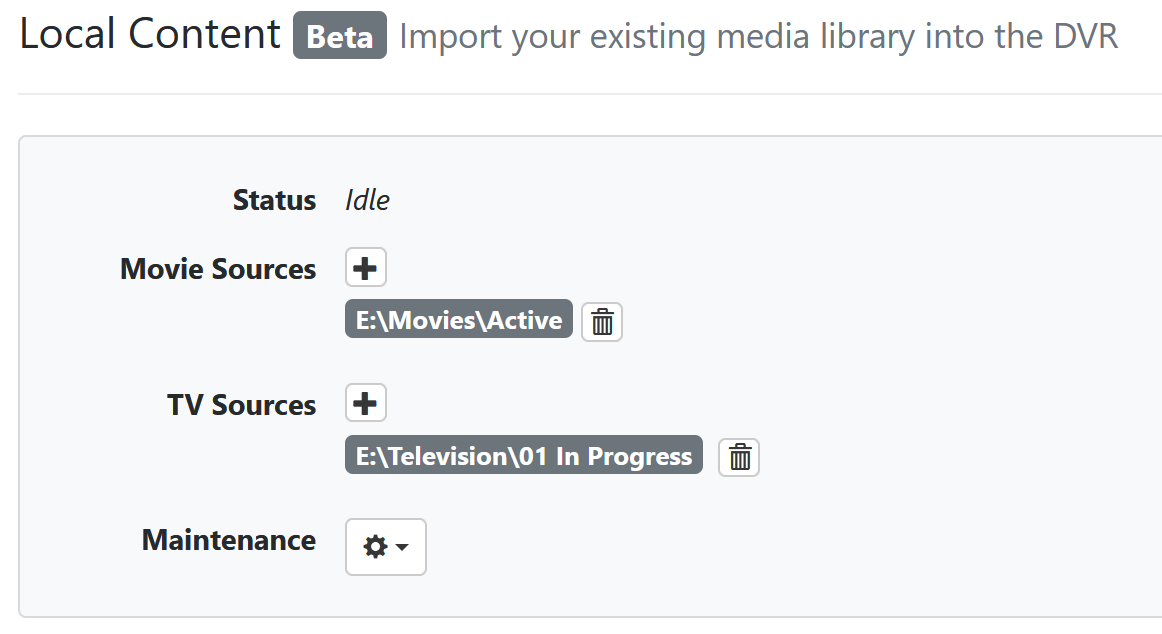1162x634 pixels.
Task: Add a new movie source folder
Action: point(365,268)
